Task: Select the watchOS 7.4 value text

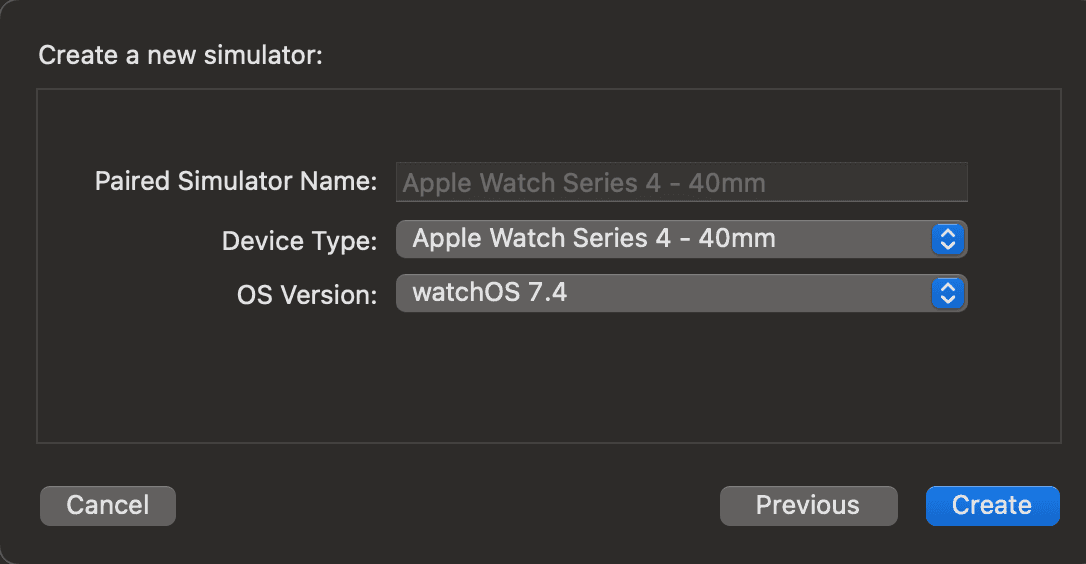Action: (x=490, y=293)
